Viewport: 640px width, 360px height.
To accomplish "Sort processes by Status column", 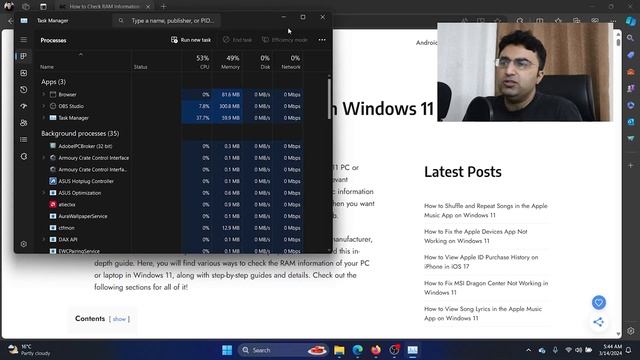I will pyautogui.click(x=140, y=67).
